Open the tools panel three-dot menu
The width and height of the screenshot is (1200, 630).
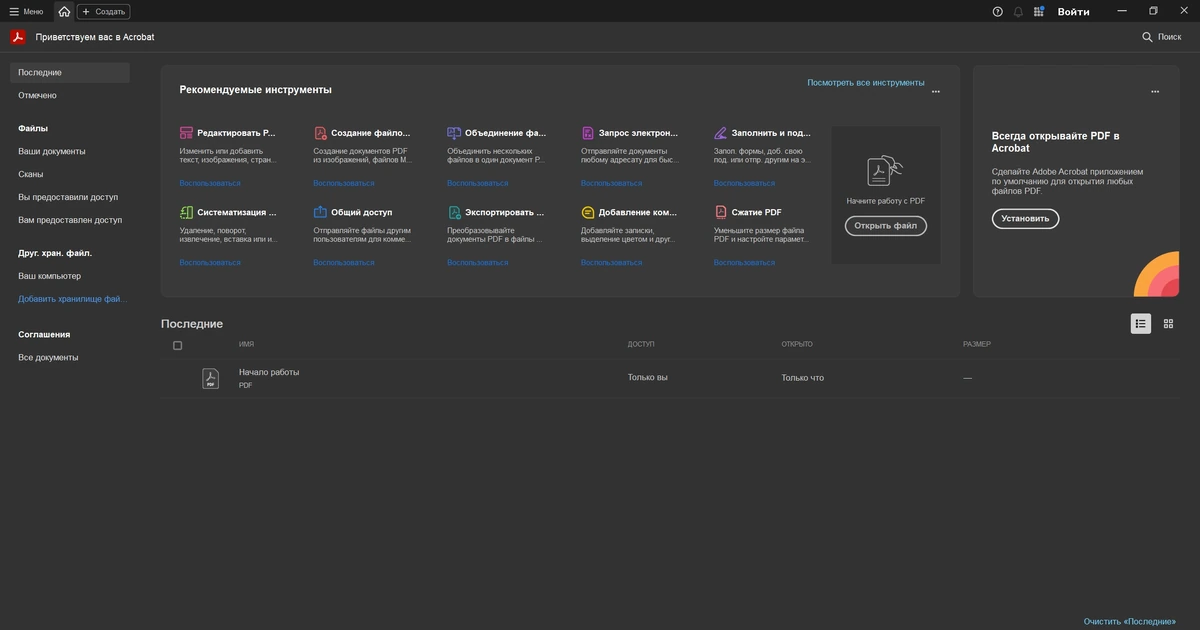coord(936,91)
